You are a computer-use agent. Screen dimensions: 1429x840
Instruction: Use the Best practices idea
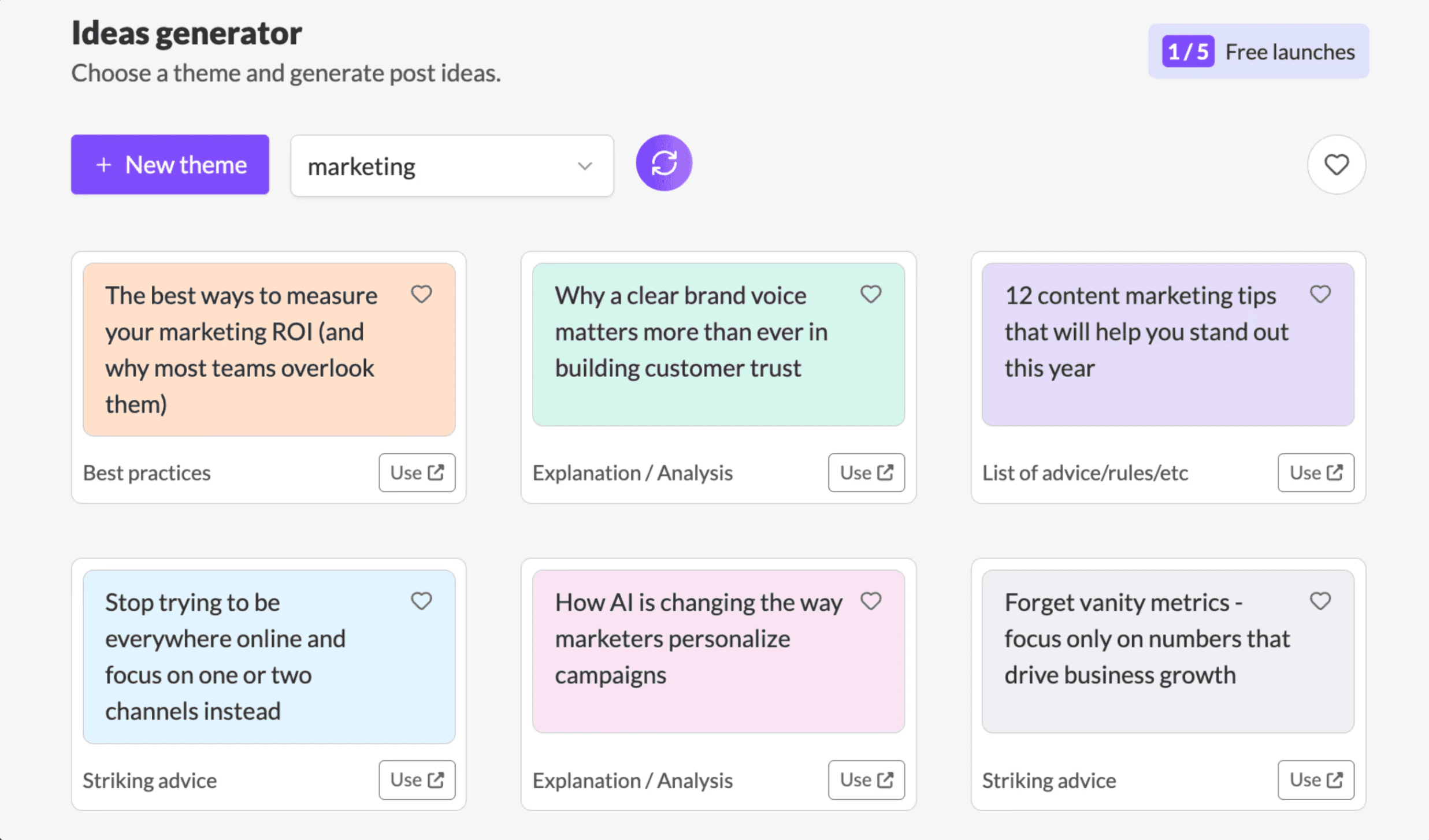pos(417,473)
